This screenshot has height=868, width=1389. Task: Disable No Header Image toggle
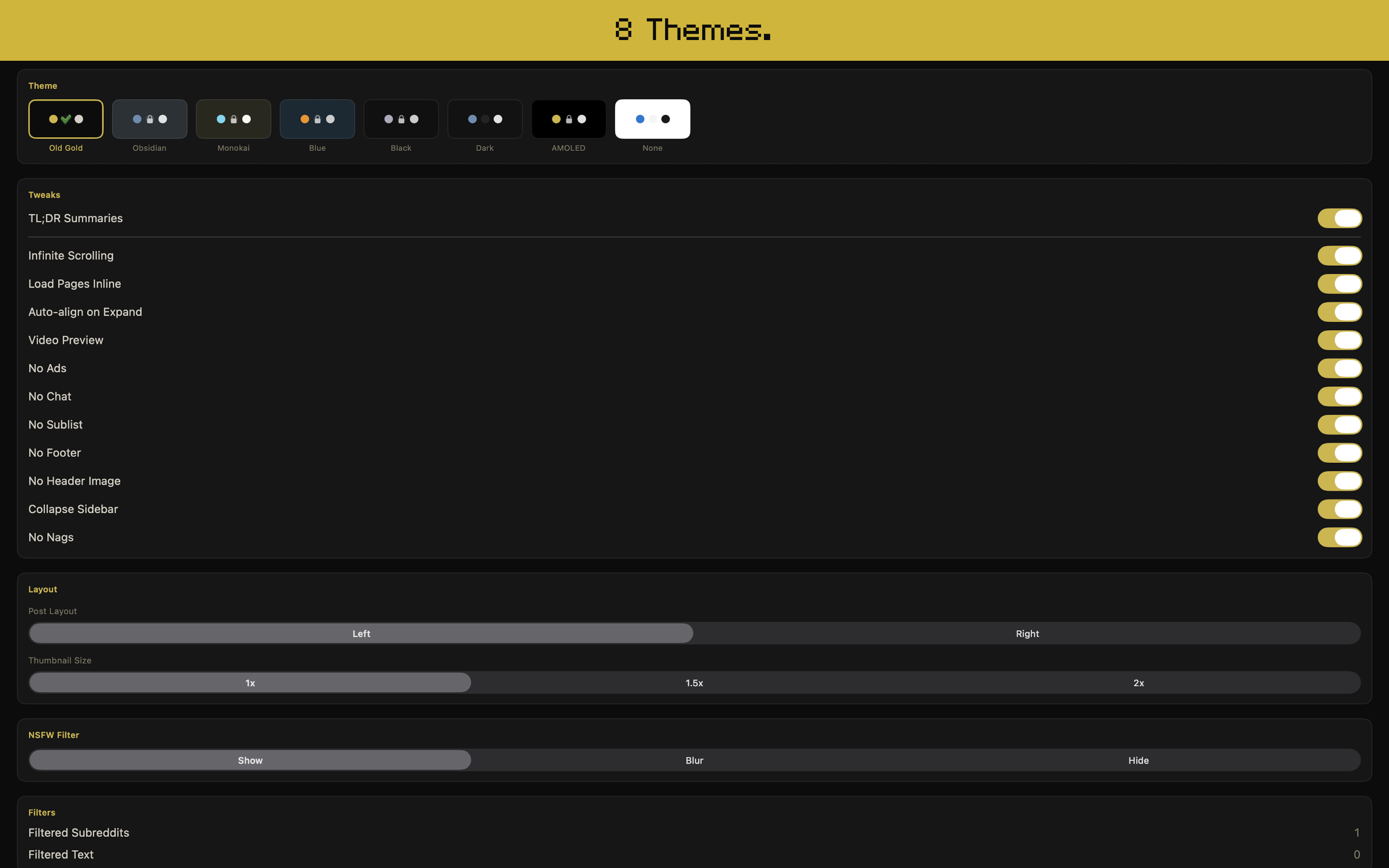pyautogui.click(x=1340, y=480)
